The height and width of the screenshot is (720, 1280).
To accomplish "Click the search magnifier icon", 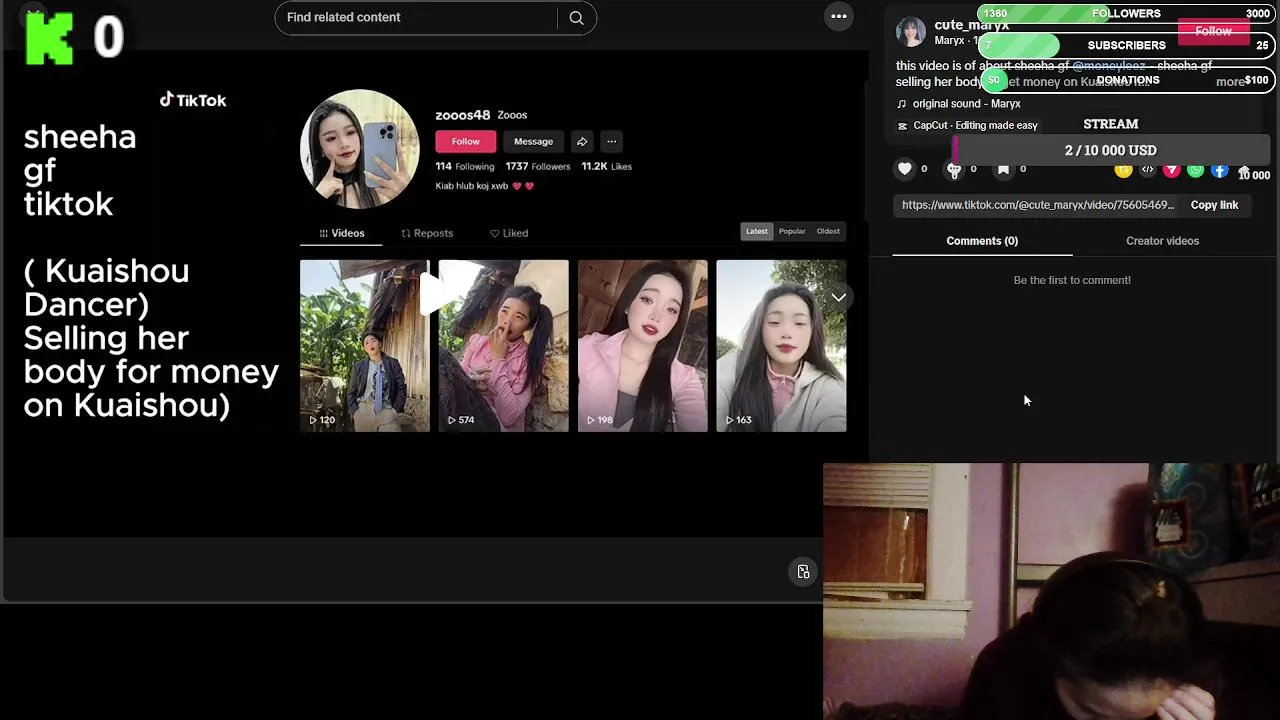I will tap(576, 17).
